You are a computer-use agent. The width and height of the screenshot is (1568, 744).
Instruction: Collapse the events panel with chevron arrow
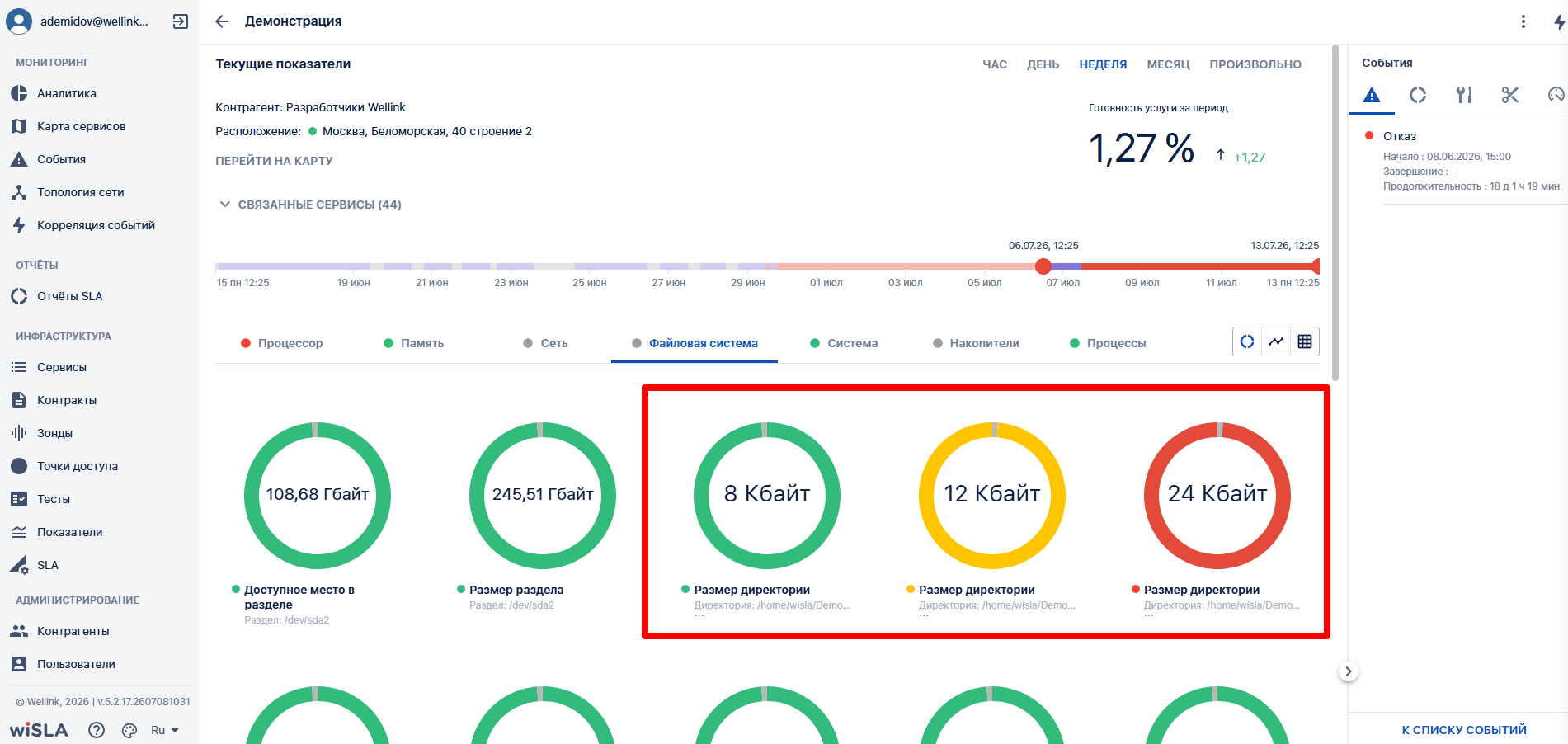[x=1349, y=671]
